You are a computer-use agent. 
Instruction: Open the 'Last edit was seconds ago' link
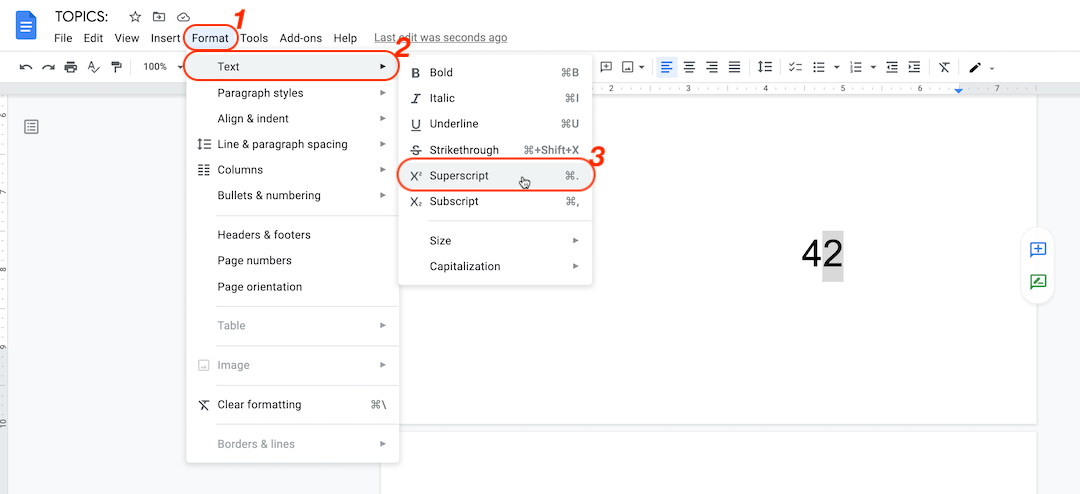[440, 38]
